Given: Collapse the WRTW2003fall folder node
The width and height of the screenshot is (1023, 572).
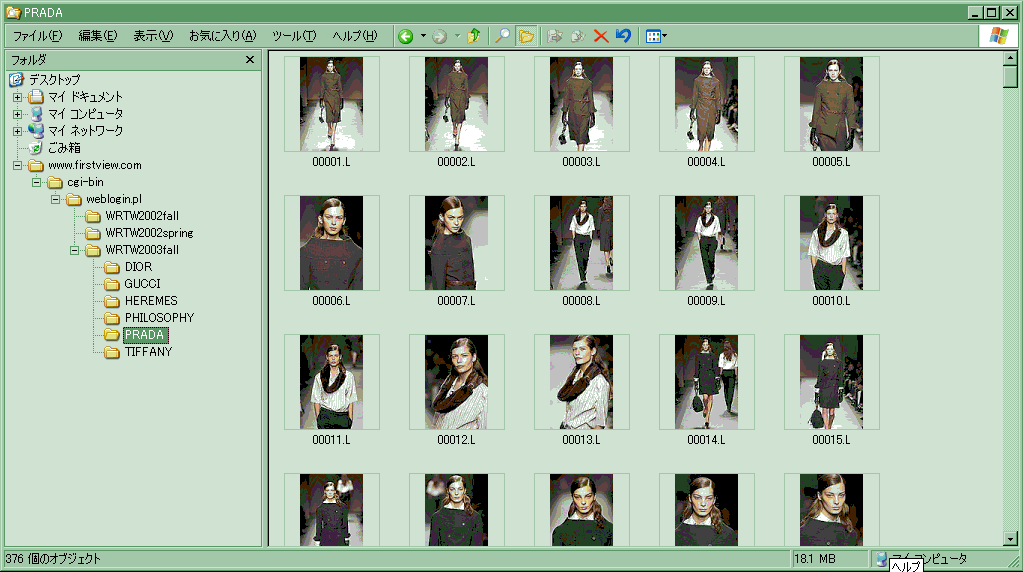Looking at the screenshot, I should (75, 250).
